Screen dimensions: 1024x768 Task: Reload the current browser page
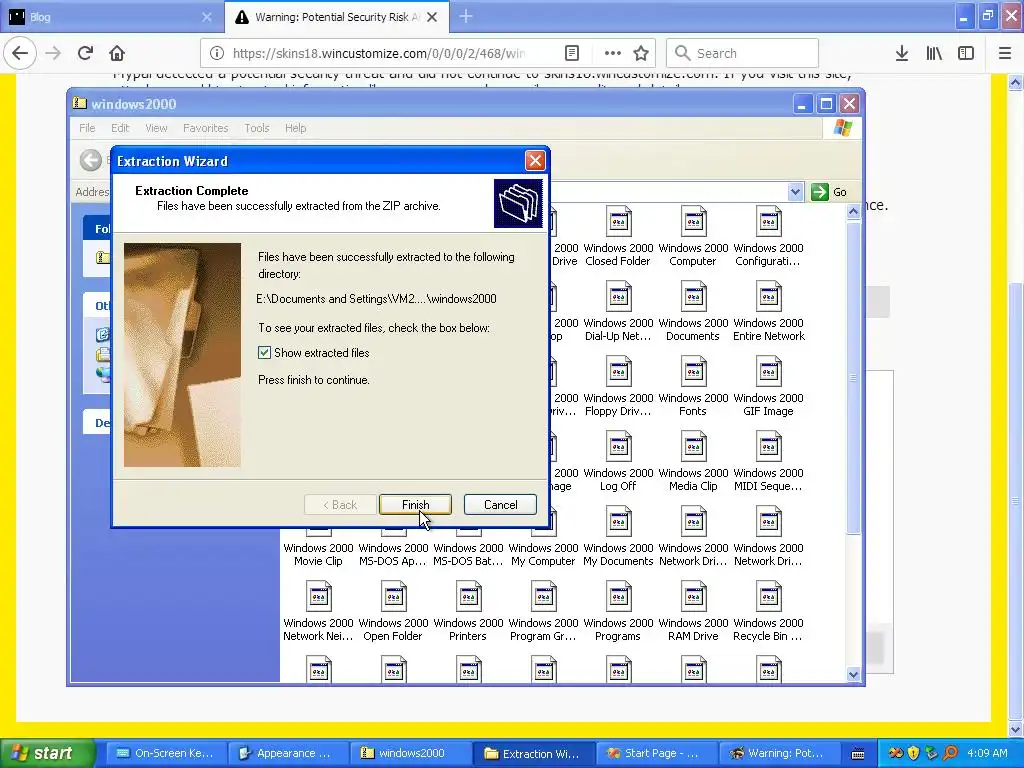click(x=85, y=53)
